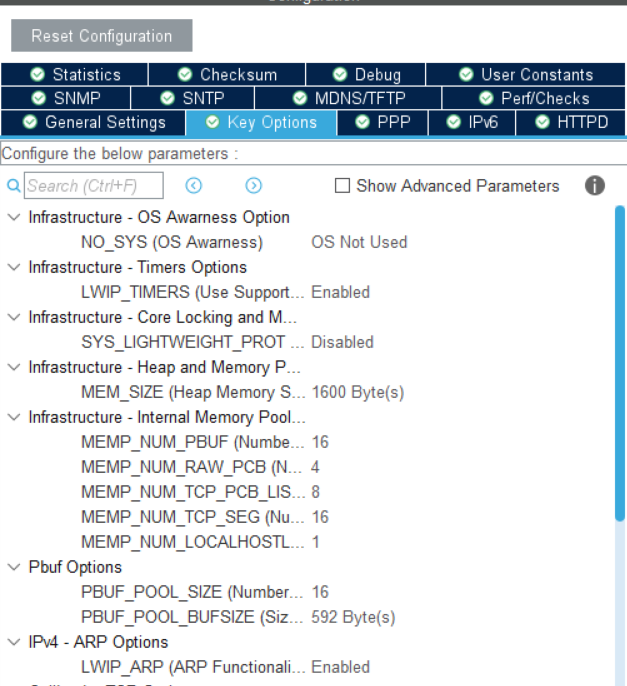
Task: Select the Key Options tab
Action: point(261,122)
